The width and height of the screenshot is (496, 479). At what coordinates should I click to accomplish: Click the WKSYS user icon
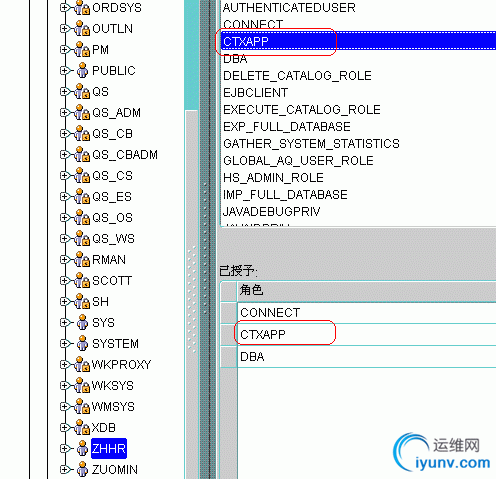coord(82,386)
